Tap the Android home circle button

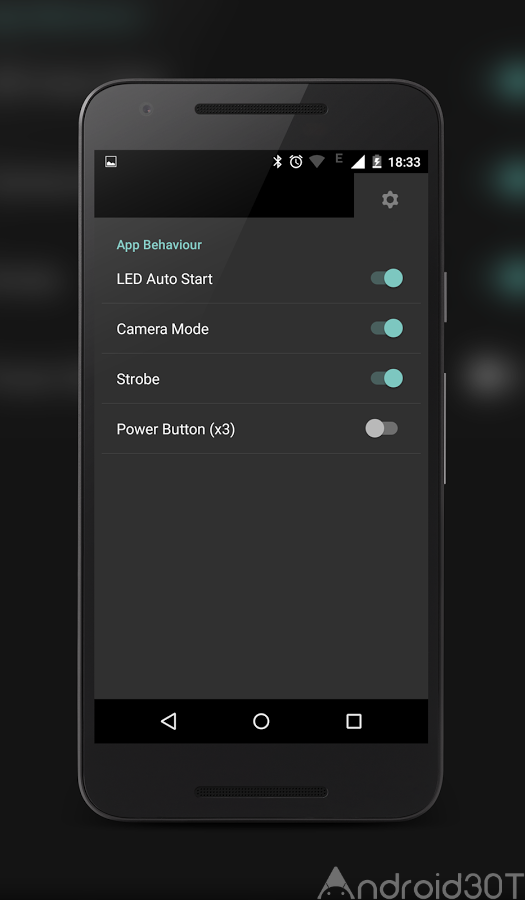click(261, 721)
